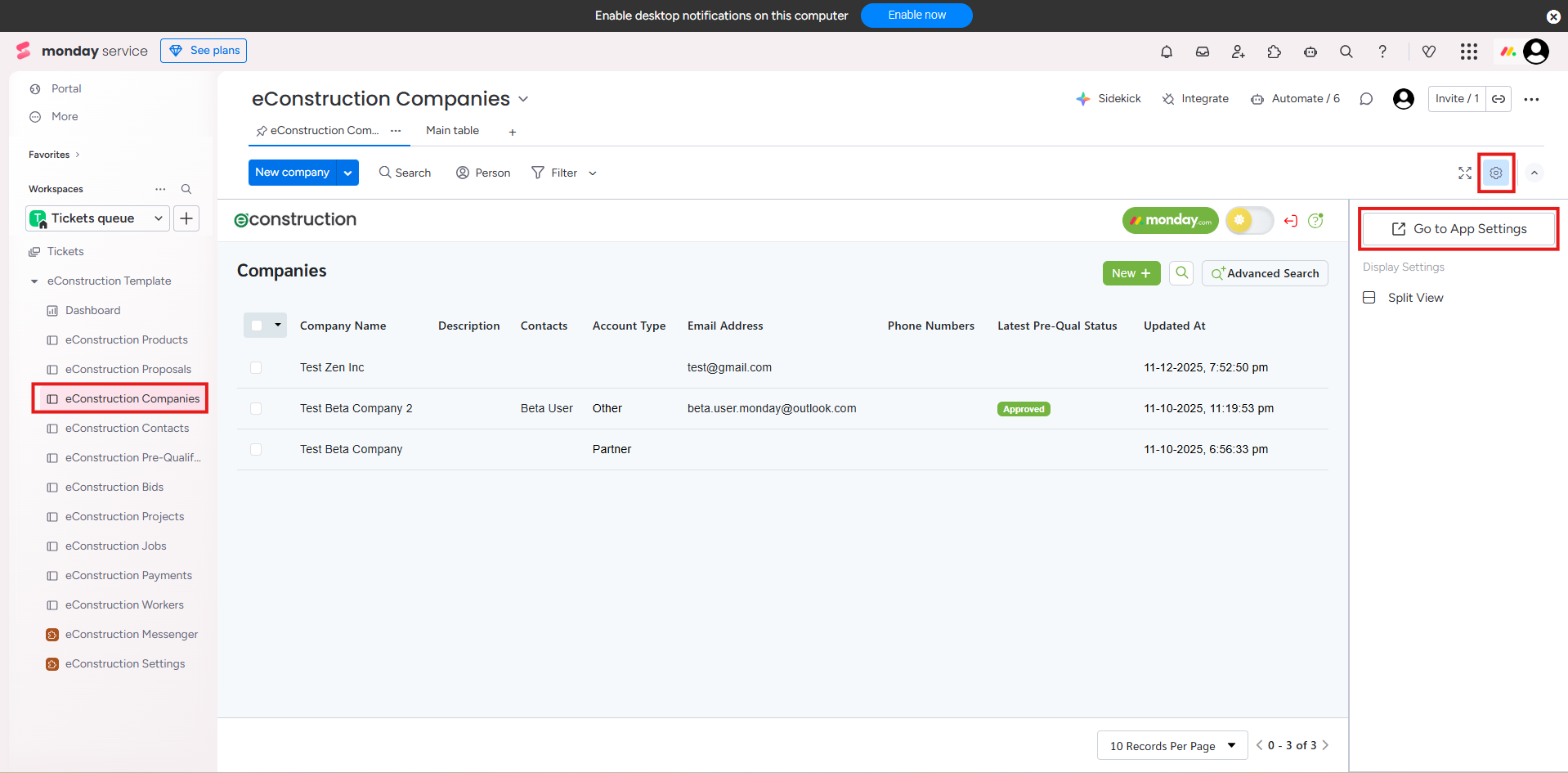Click the red logout icon
Screen dimensions: 1568x773
(x=1291, y=221)
